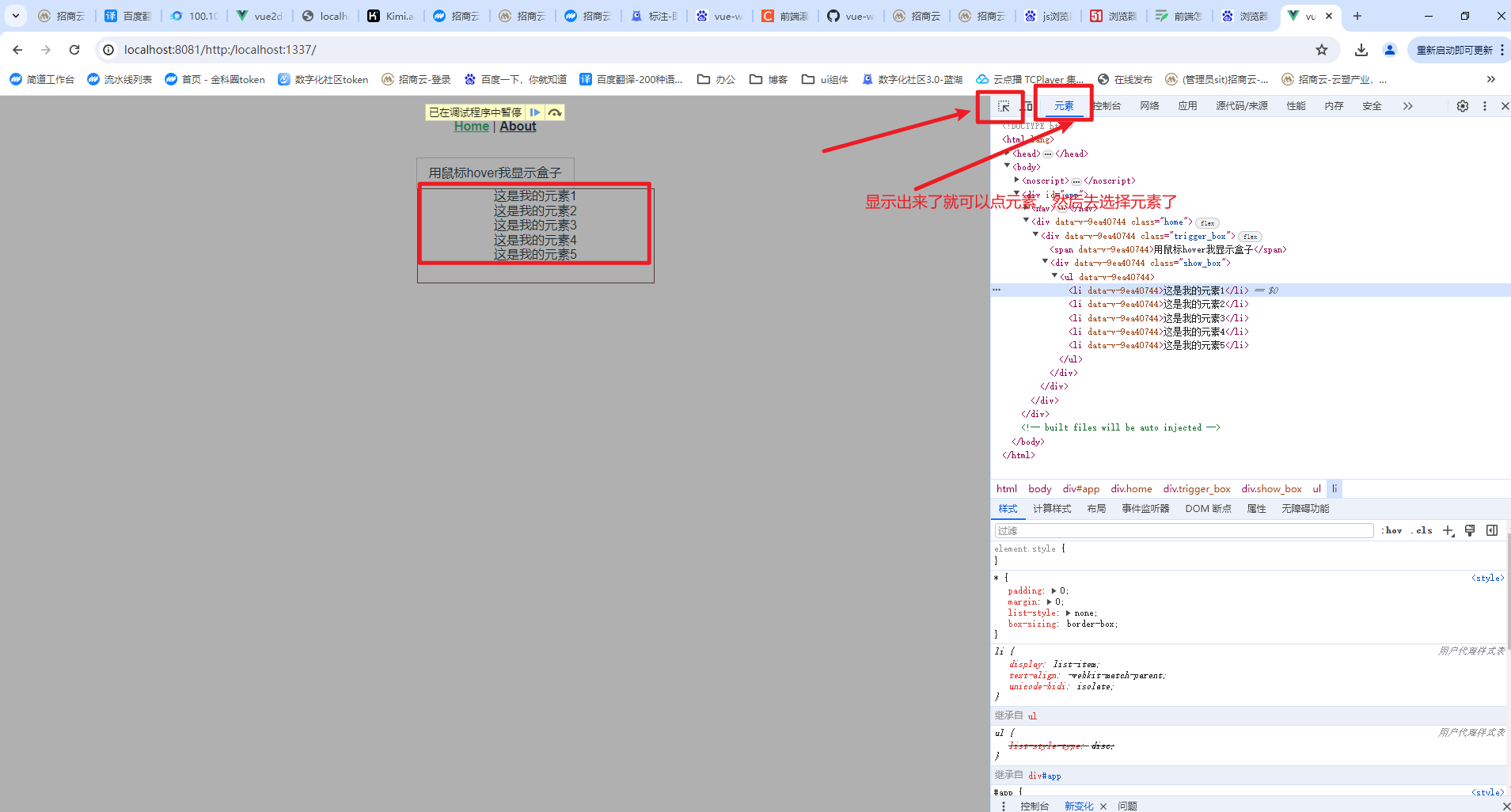1511x812 pixels.
Task: Collapse the show_box div node
Action: coord(1046,262)
